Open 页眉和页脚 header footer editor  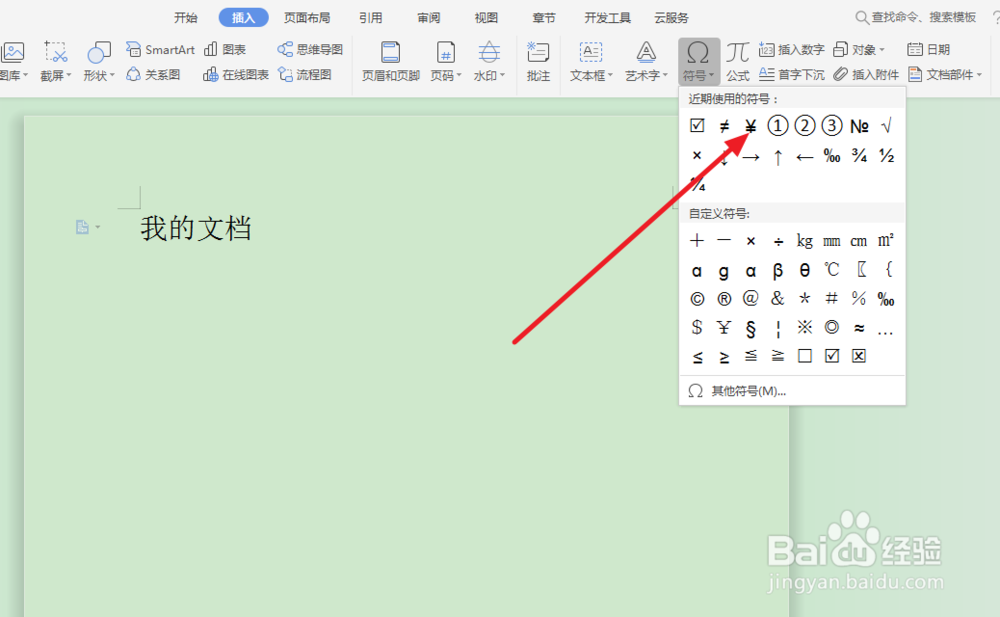[x=389, y=58]
